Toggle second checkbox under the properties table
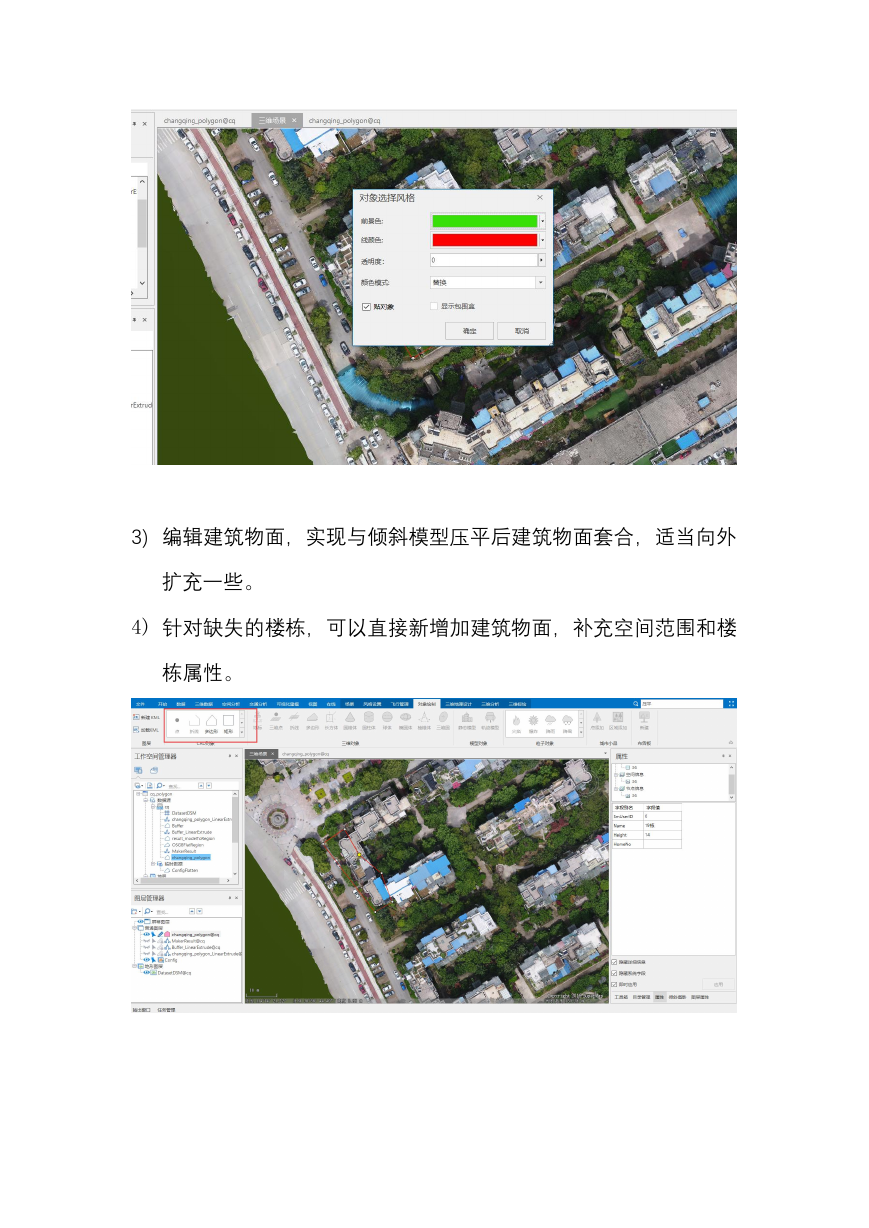This screenshot has width=869, height=1228. [x=614, y=973]
